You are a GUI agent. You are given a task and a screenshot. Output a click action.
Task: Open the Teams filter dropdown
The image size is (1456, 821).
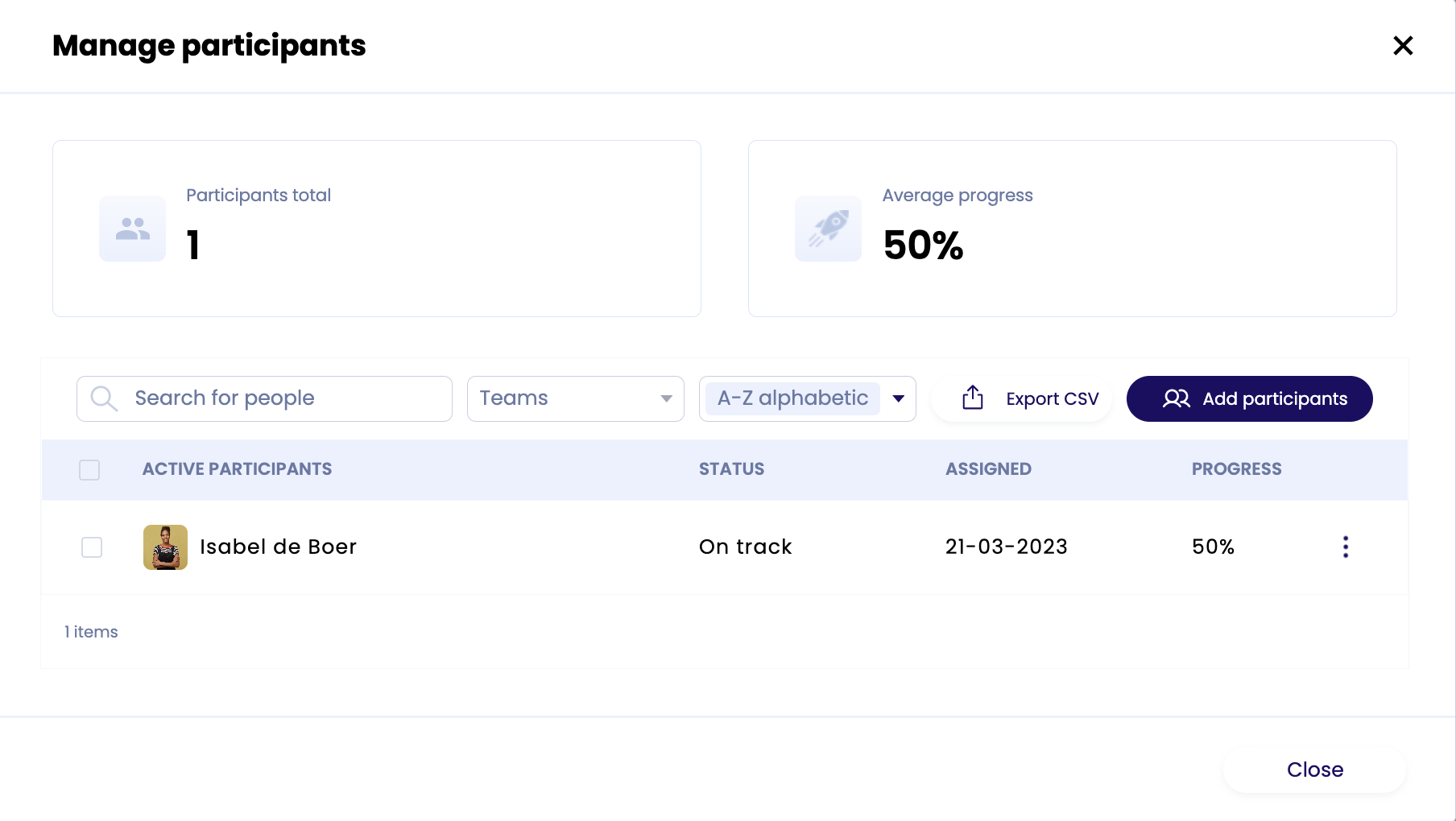575,398
